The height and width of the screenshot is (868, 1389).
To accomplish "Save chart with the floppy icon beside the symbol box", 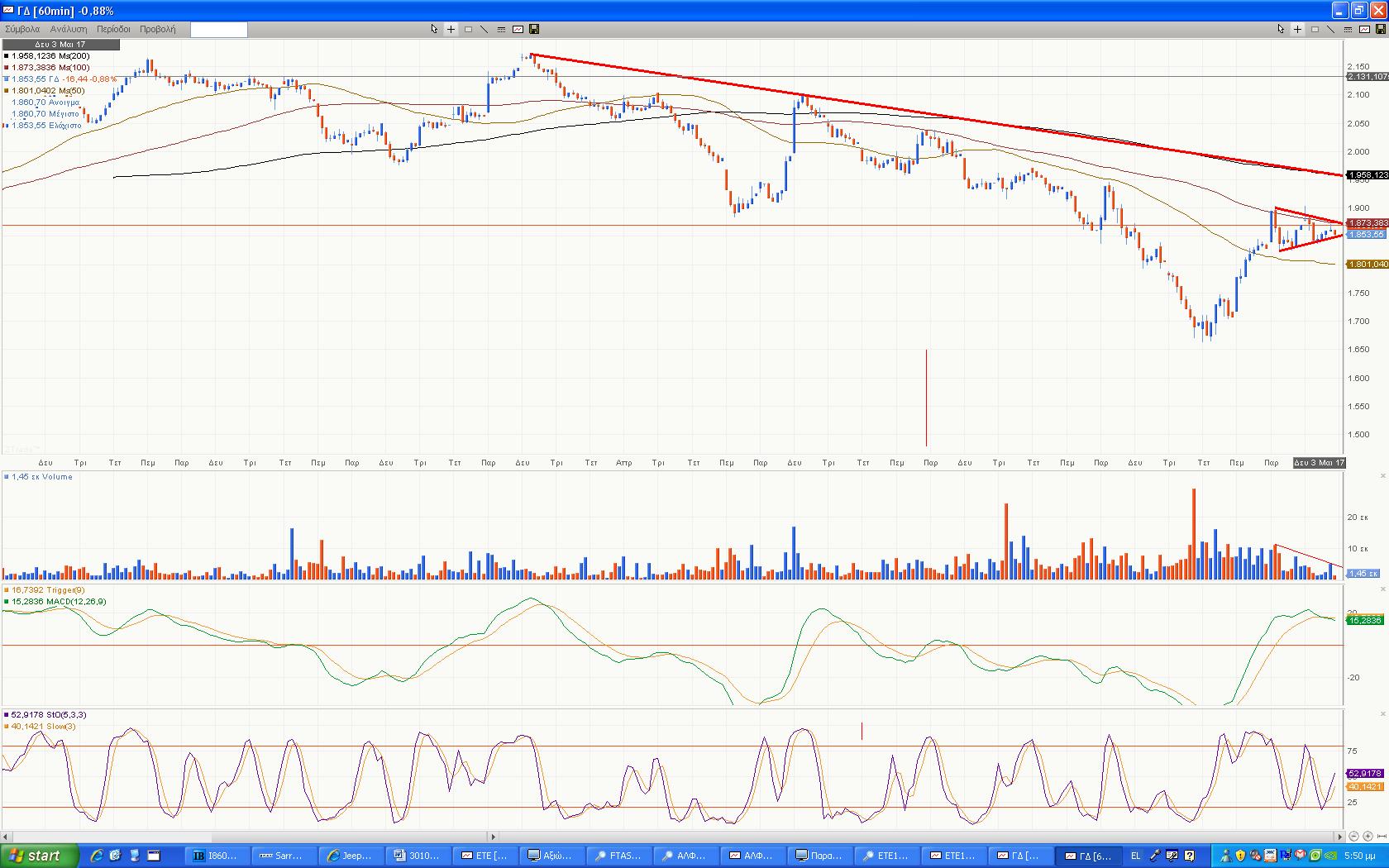I will click(x=534, y=29).
